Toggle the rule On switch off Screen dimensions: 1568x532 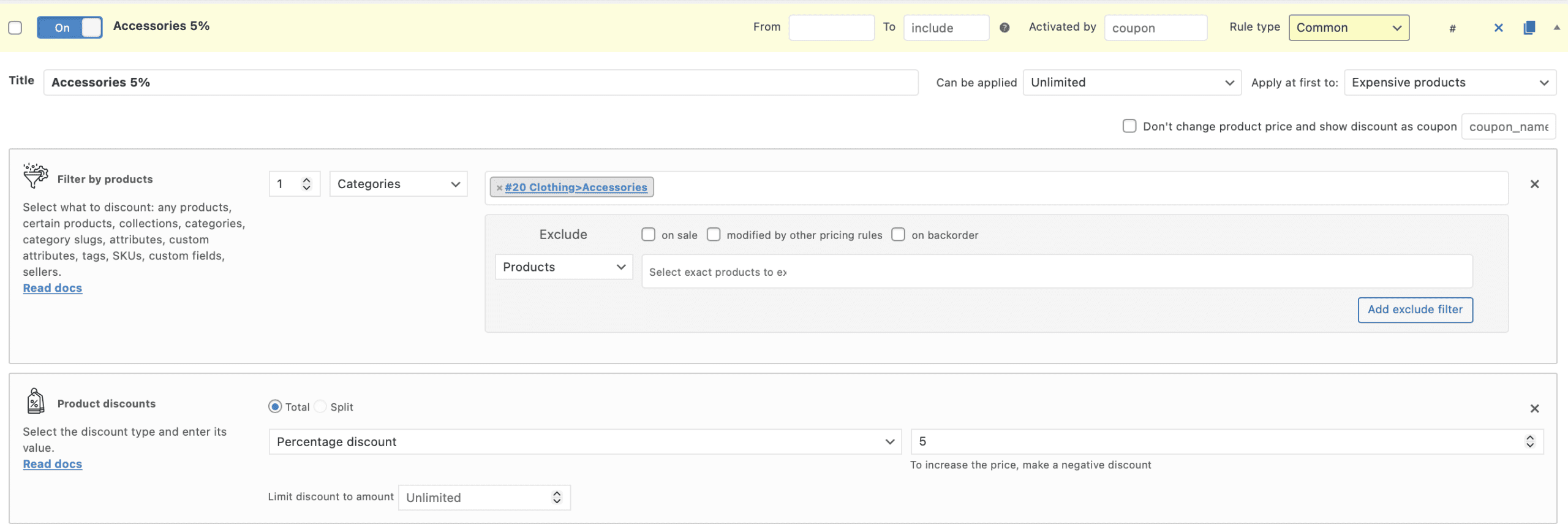coord(69,28)
